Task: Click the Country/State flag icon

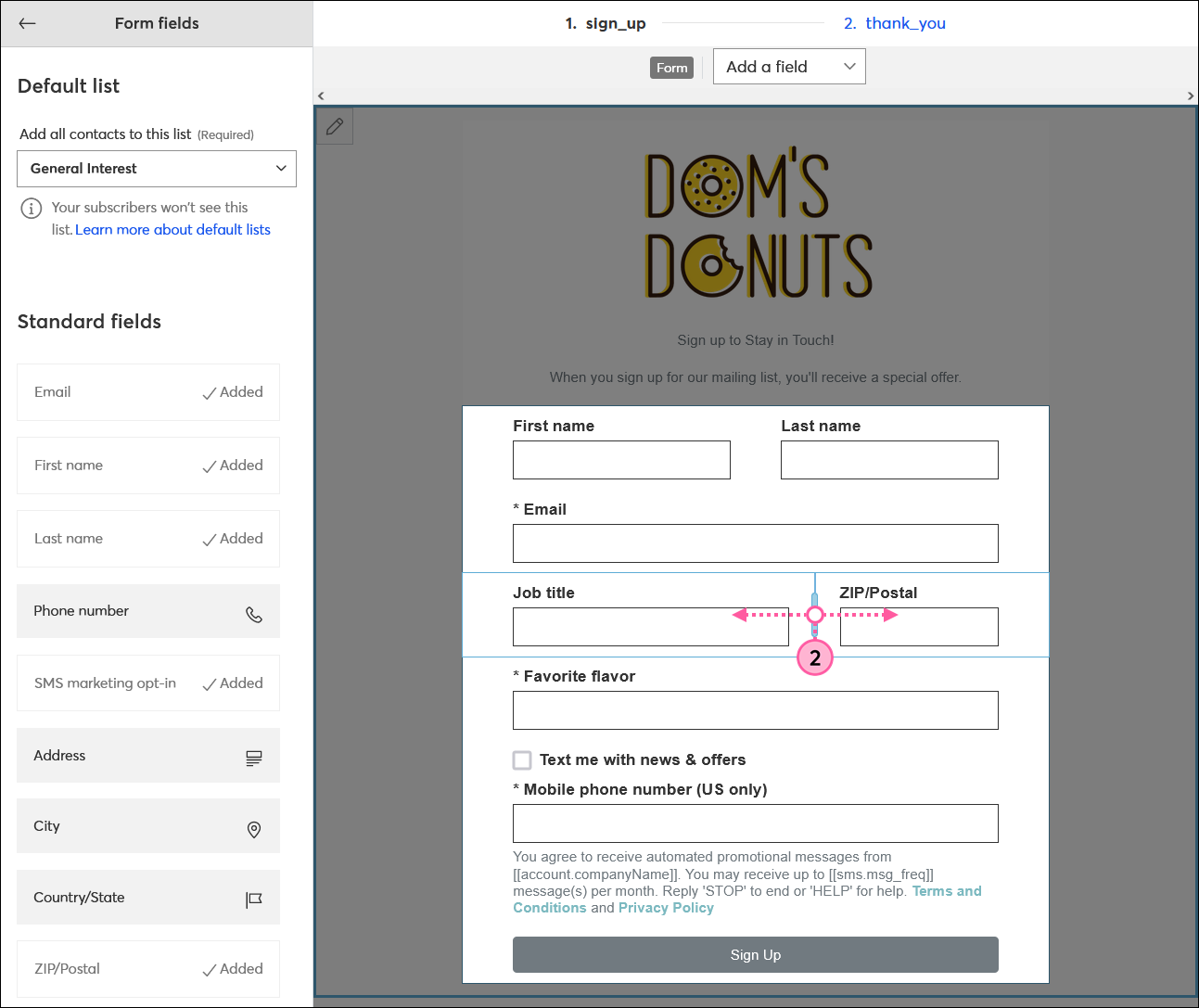Action: pyautogui.click(x=254, y=900)
